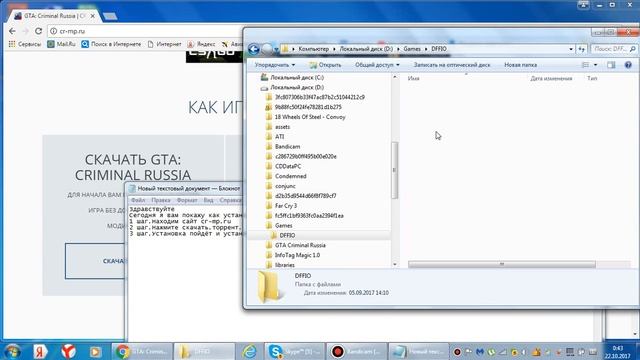640x360 pixels.
Task: Open Internet Explorer from taskbar
Action: tap(249, 351)
